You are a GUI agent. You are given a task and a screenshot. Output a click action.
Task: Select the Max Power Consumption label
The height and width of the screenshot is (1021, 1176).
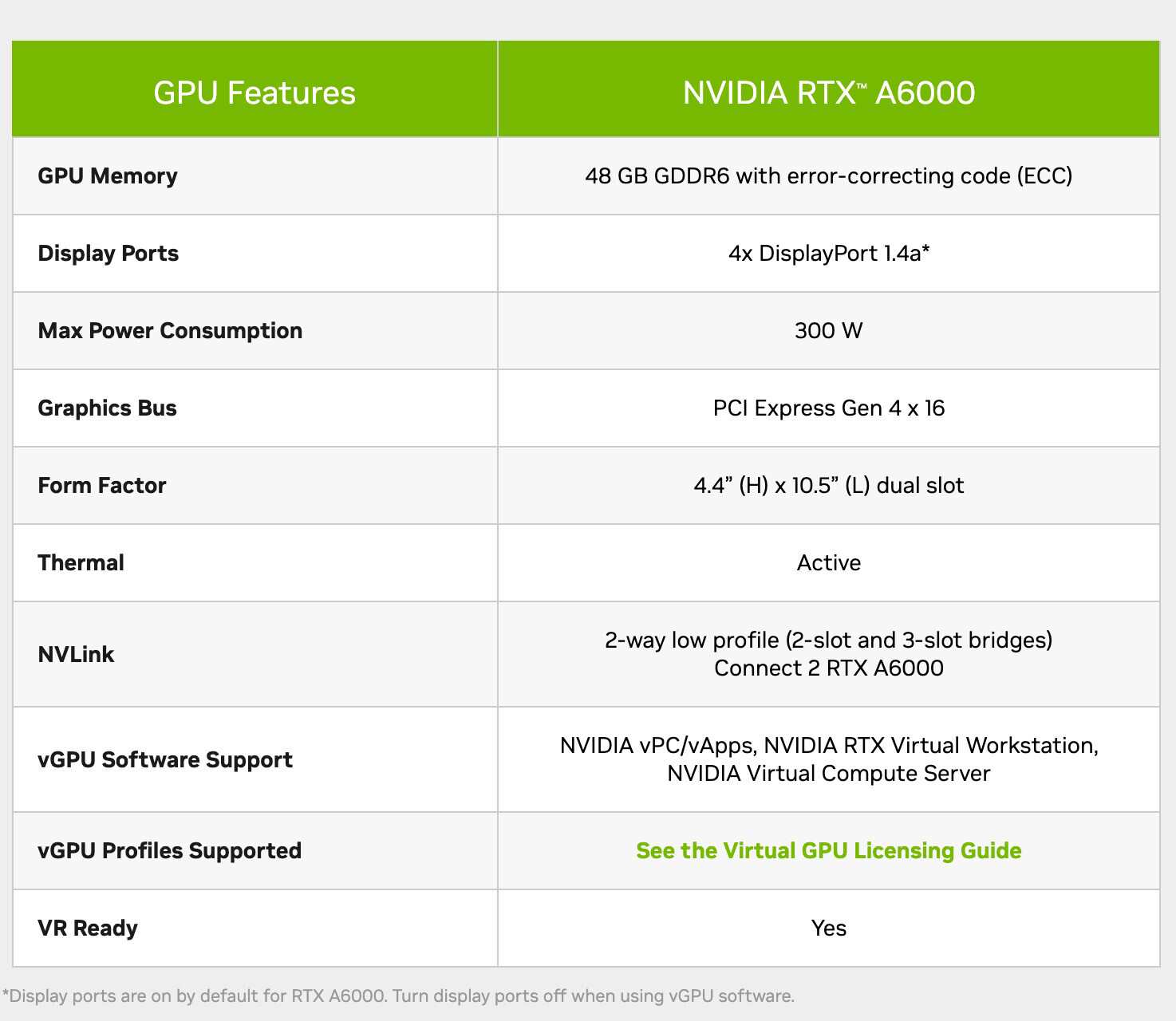(x=170, y=330)
